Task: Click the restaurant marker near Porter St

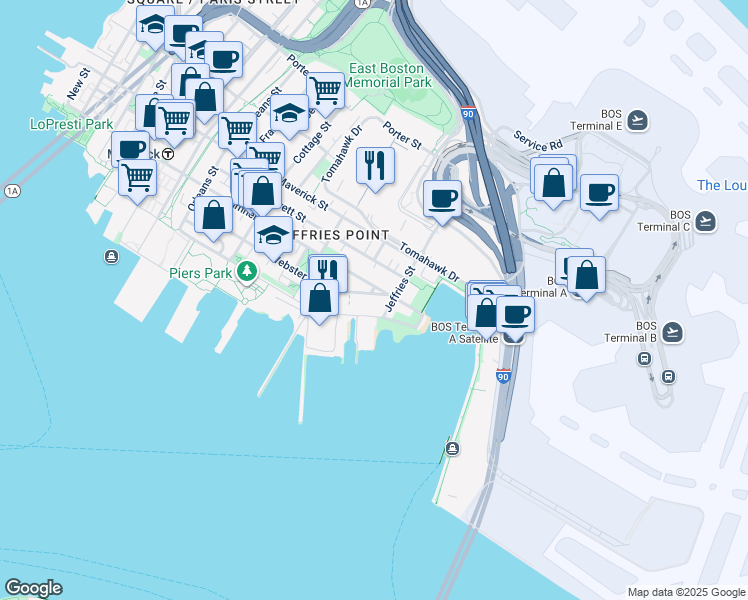Action: pos(375,165)
